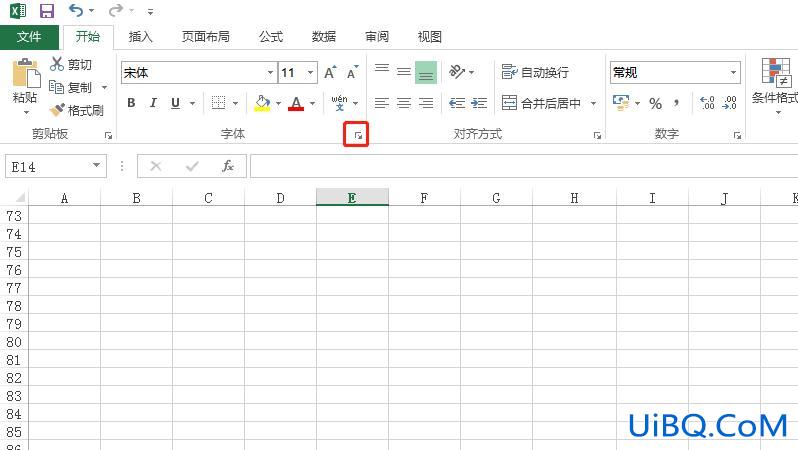Click the Save floppy disk icon
Screen dimensions: 798x450
click(47, 11)
